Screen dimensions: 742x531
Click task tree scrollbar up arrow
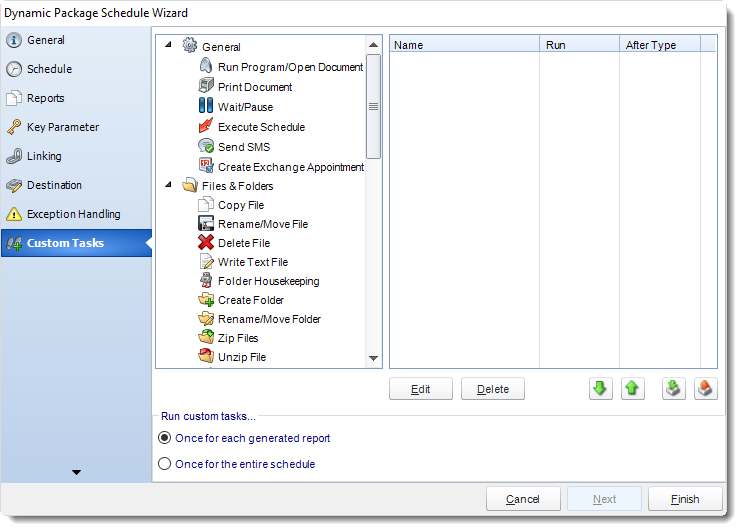click(x=373, y=44)
